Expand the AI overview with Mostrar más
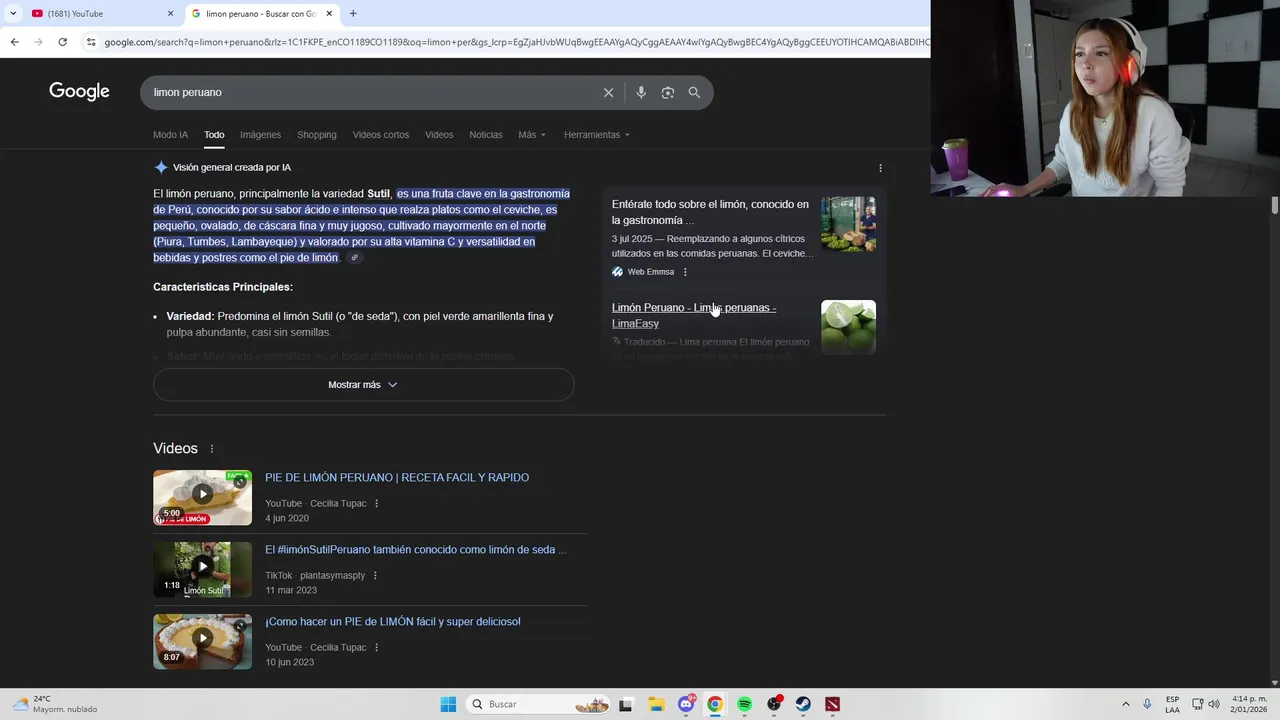The image size is (1280, 720). point(363,385)
